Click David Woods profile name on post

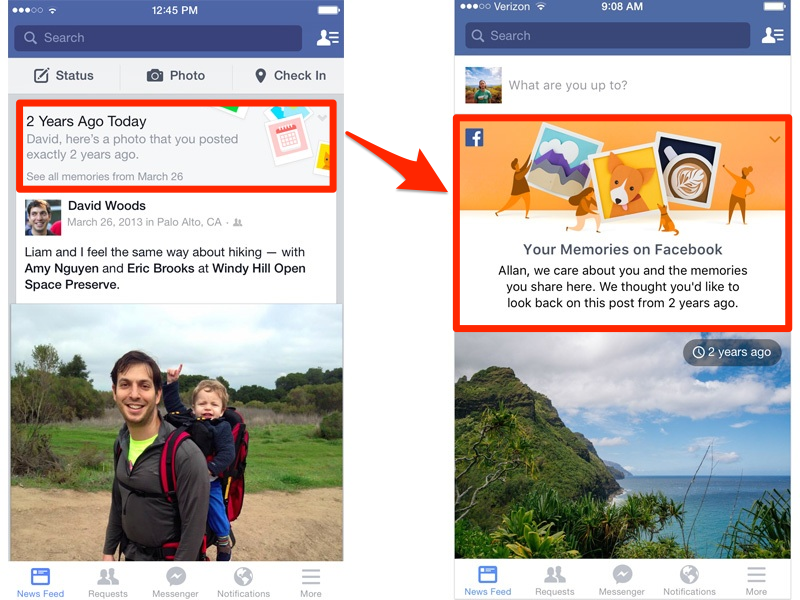tap(107, 206)
